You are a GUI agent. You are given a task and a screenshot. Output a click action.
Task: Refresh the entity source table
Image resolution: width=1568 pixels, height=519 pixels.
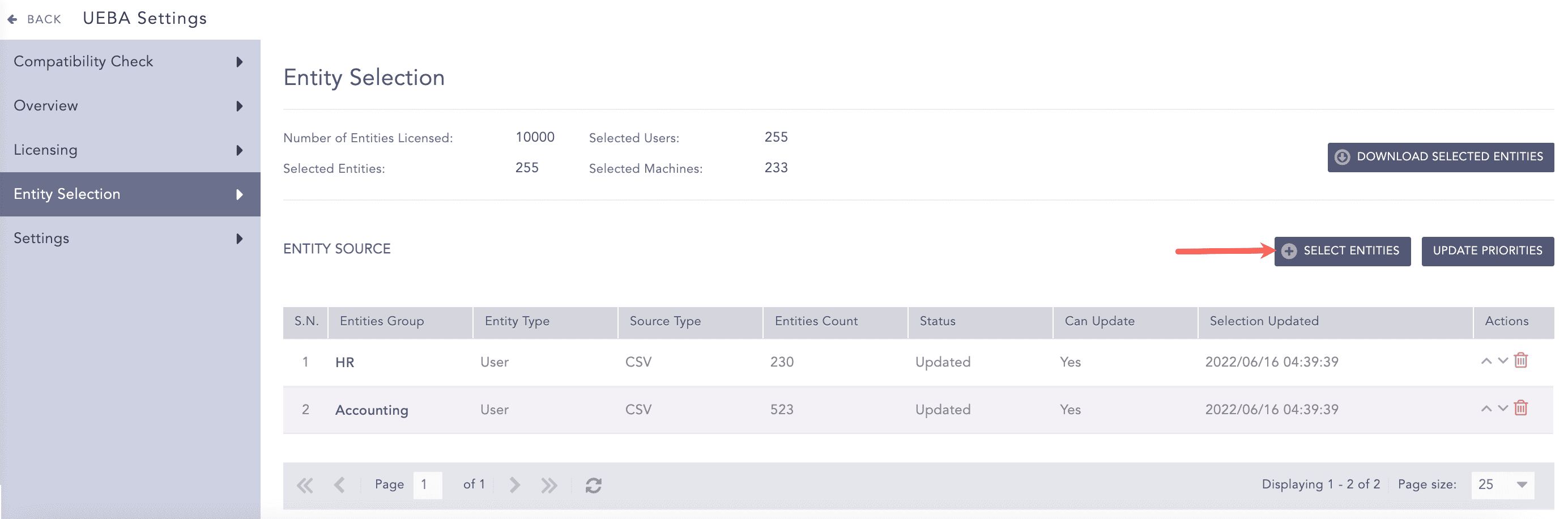pyautogui.click(x=594, y=484)
